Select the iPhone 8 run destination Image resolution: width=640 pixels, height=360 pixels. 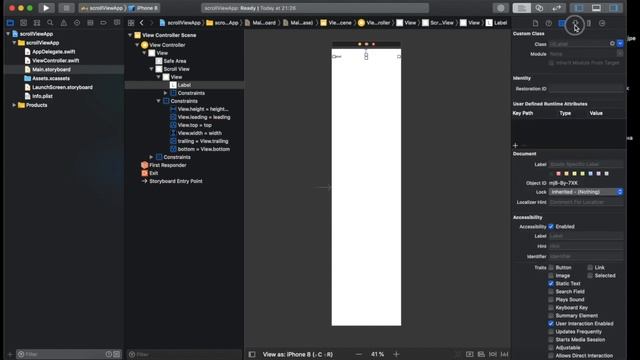tap(143, 8)
